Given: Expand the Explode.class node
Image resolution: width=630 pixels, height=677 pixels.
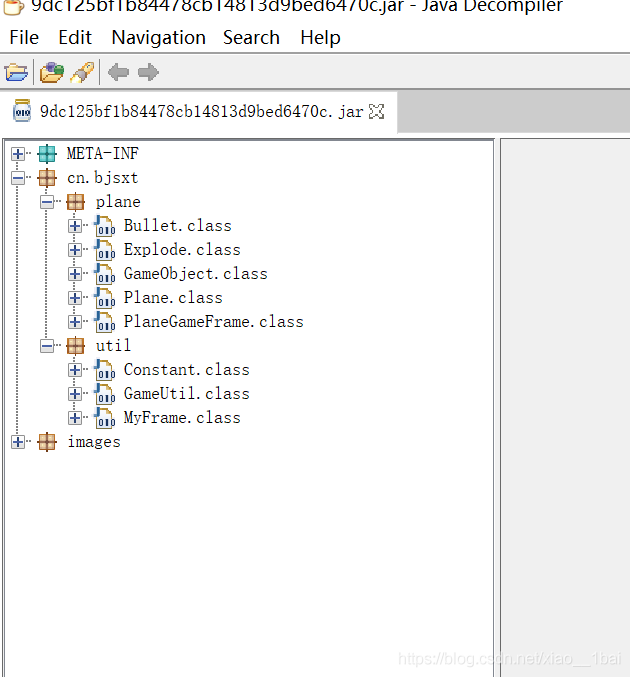Looking at the screenshot, I should [x=75, y=250].
